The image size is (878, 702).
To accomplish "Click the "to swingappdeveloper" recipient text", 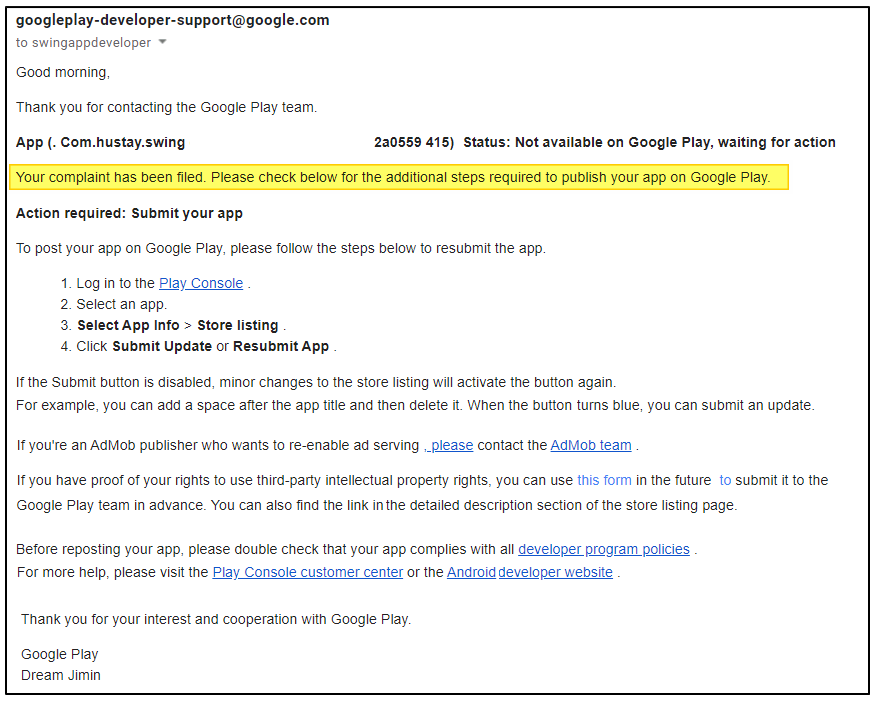I will pos(83,43).
